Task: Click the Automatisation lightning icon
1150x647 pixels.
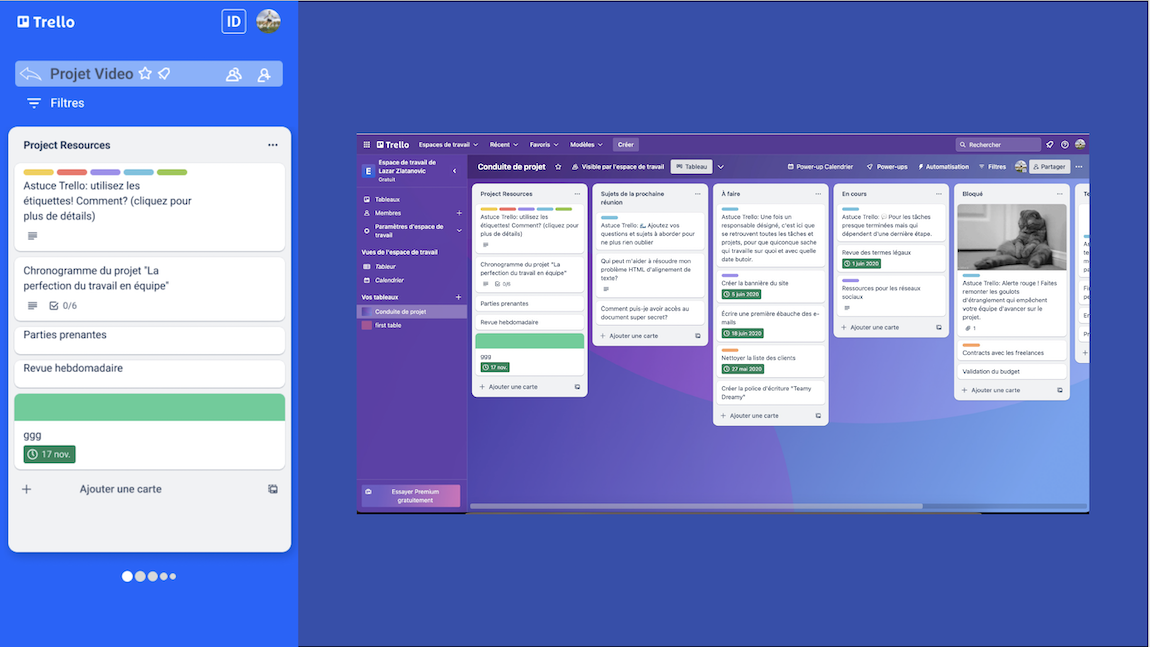Action: pyautogui.click(x=920, y=165)
